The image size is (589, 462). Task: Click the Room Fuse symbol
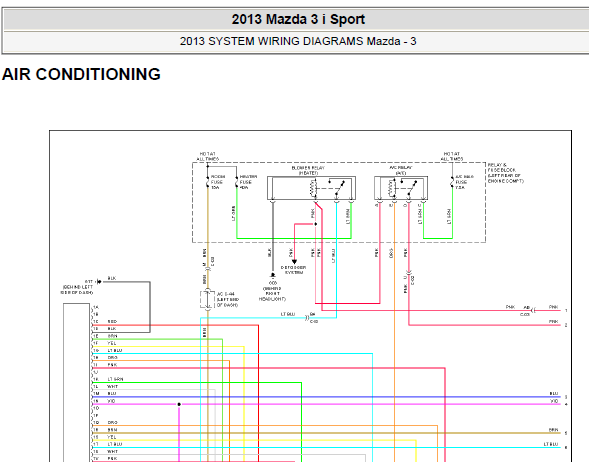point(207,182)
